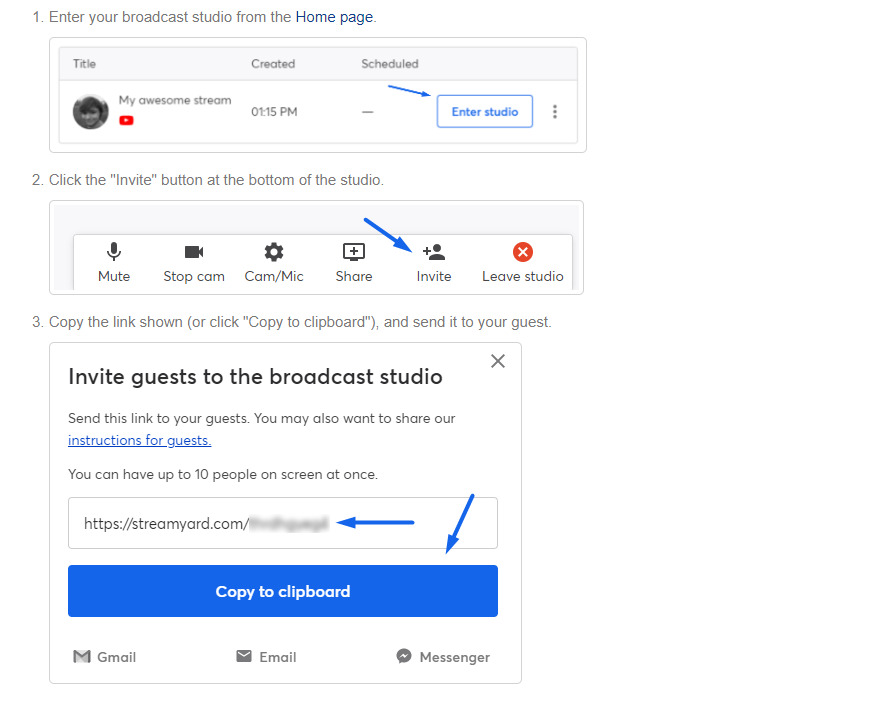Click the Stop cam camera icon
This screenshot has width=874, height=709.
[194, 252]
